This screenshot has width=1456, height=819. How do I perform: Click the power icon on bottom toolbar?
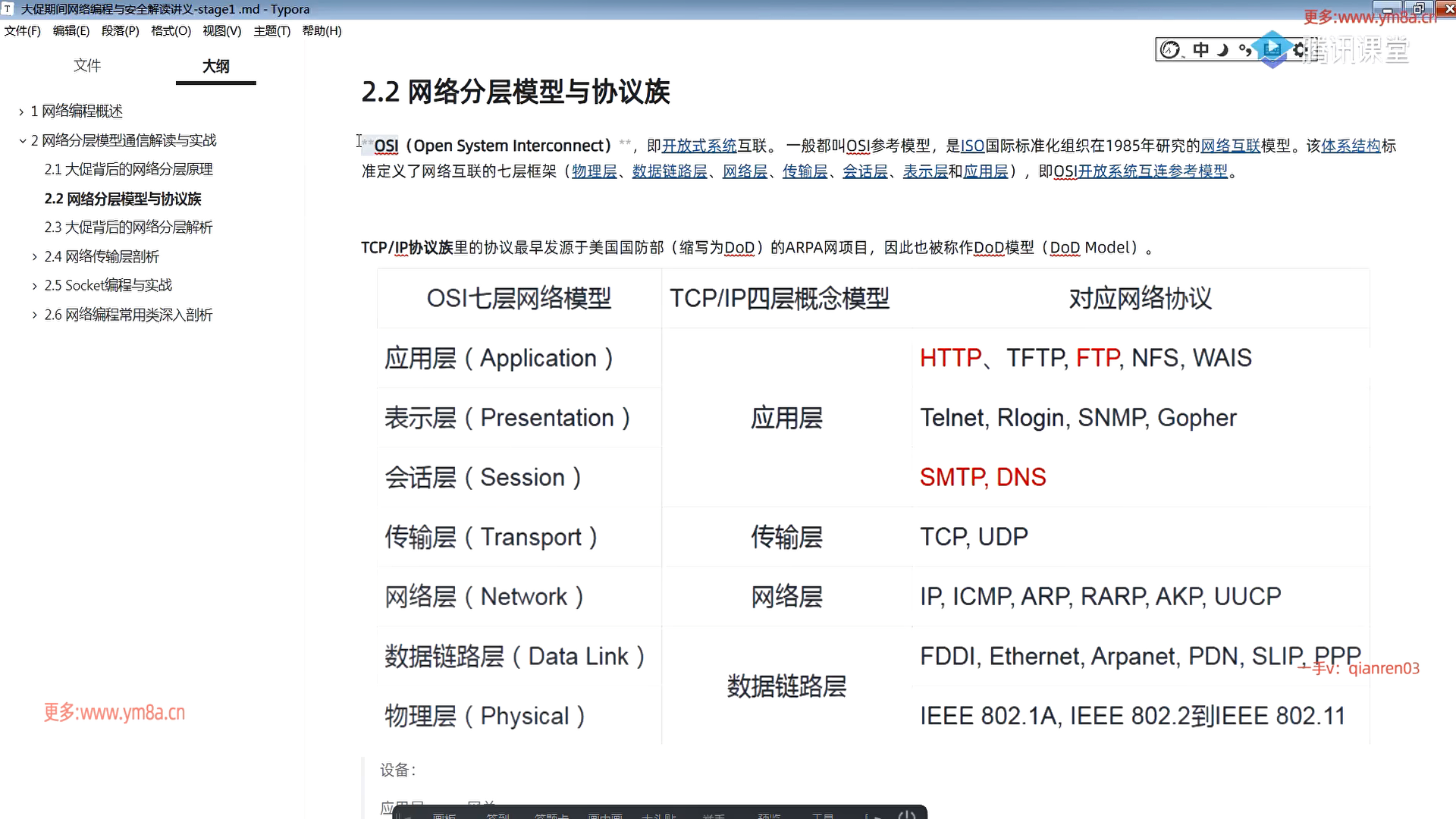tap(907, 814)
